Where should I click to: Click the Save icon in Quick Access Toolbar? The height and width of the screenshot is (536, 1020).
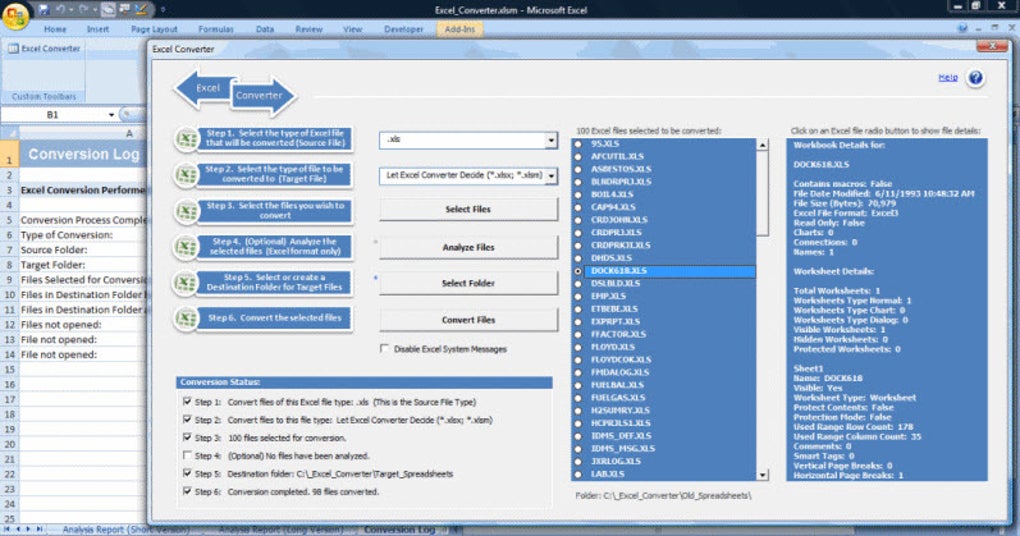click(45, 10)
